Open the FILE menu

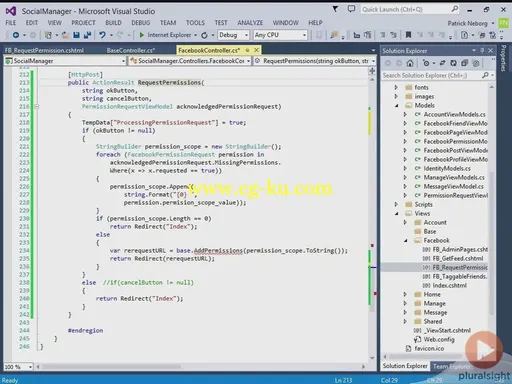pos(11,23)
